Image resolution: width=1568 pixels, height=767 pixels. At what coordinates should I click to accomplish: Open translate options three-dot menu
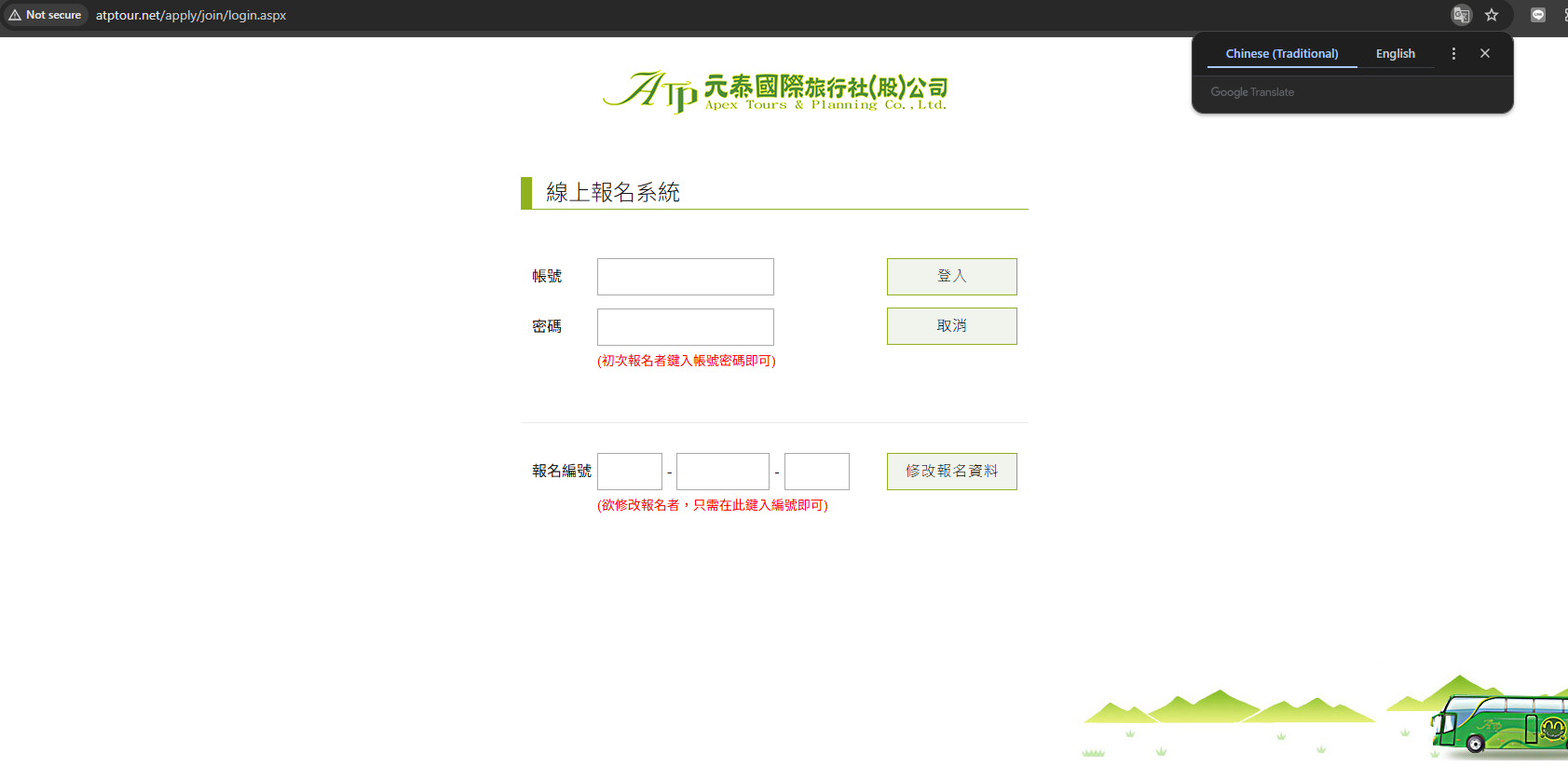(1453, 54)
